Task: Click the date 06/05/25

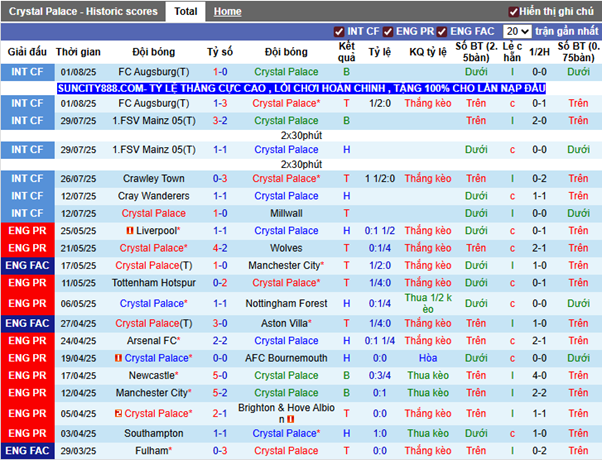Action: tap(78, 304)
